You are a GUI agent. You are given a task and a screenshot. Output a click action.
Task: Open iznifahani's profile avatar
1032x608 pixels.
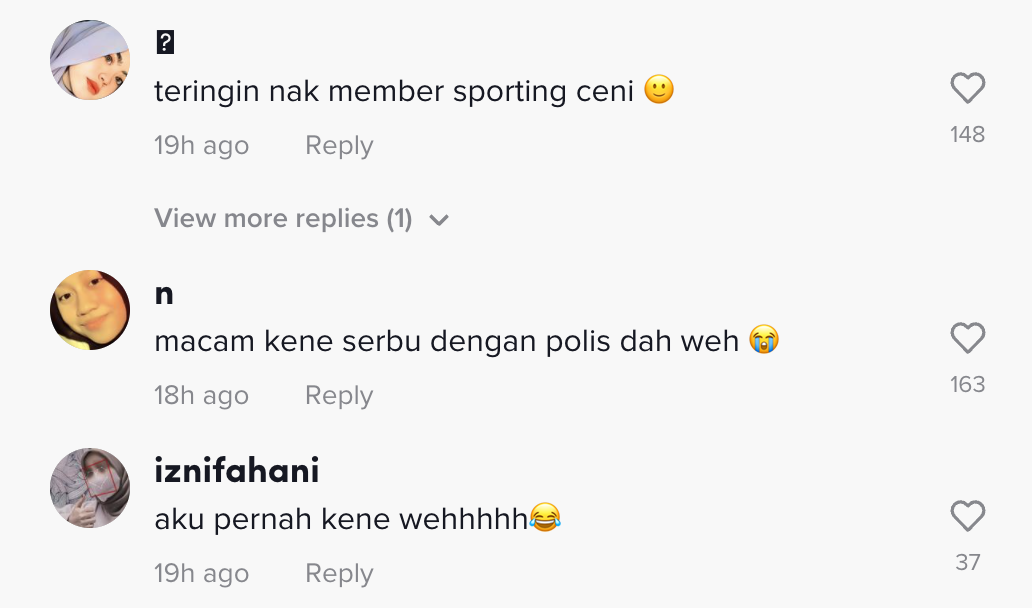pos(90,487)
